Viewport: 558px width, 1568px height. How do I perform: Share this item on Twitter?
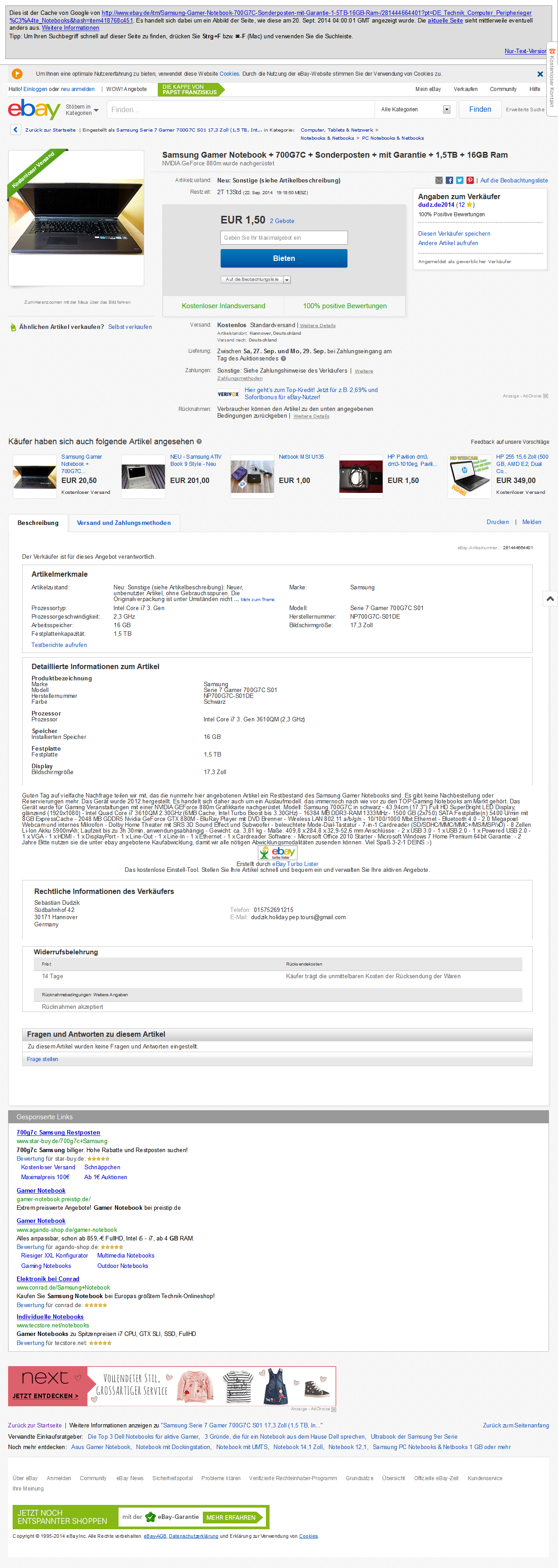click(x=459, y=180)
